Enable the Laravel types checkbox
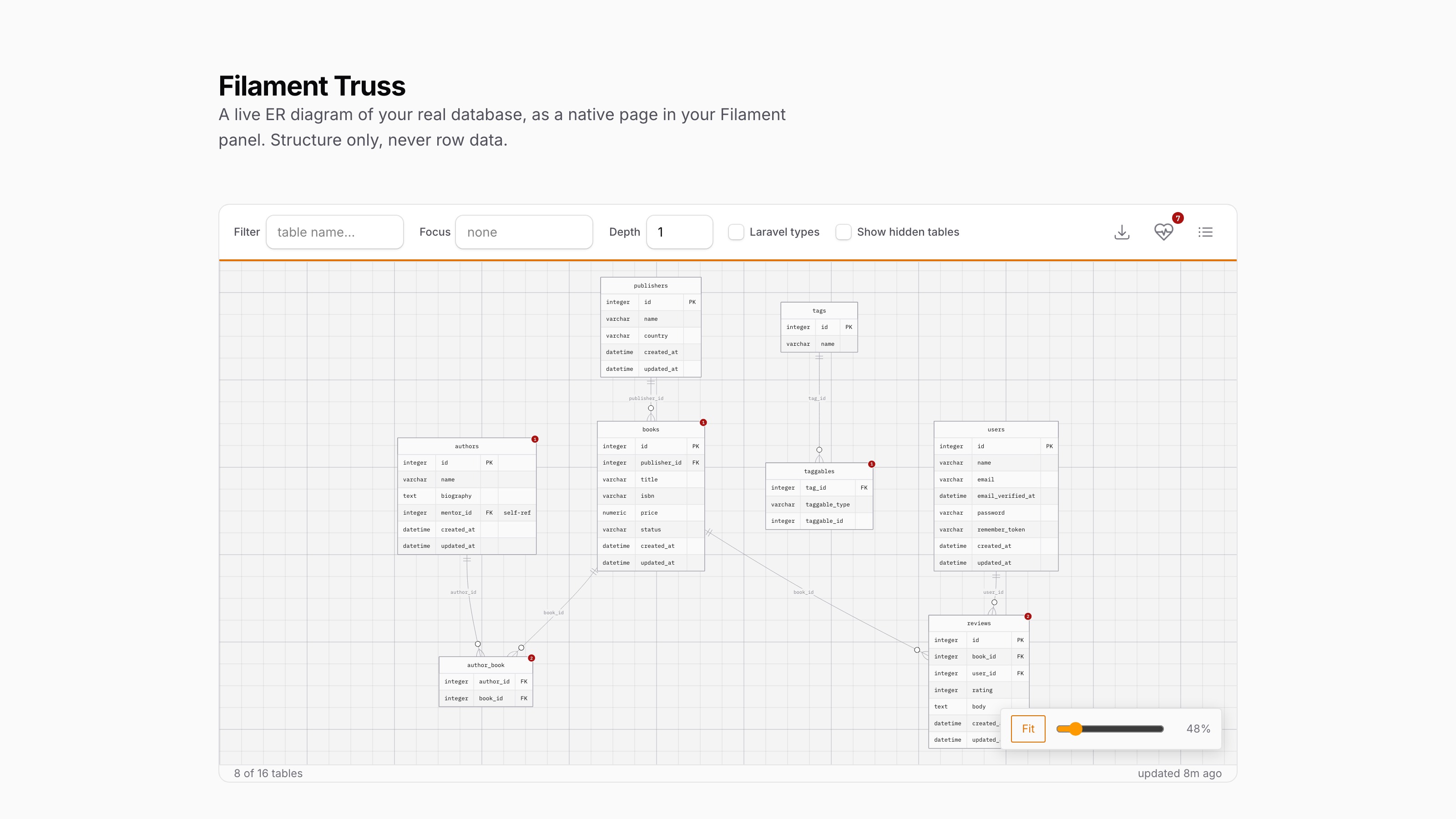 (x=736, y=232)
